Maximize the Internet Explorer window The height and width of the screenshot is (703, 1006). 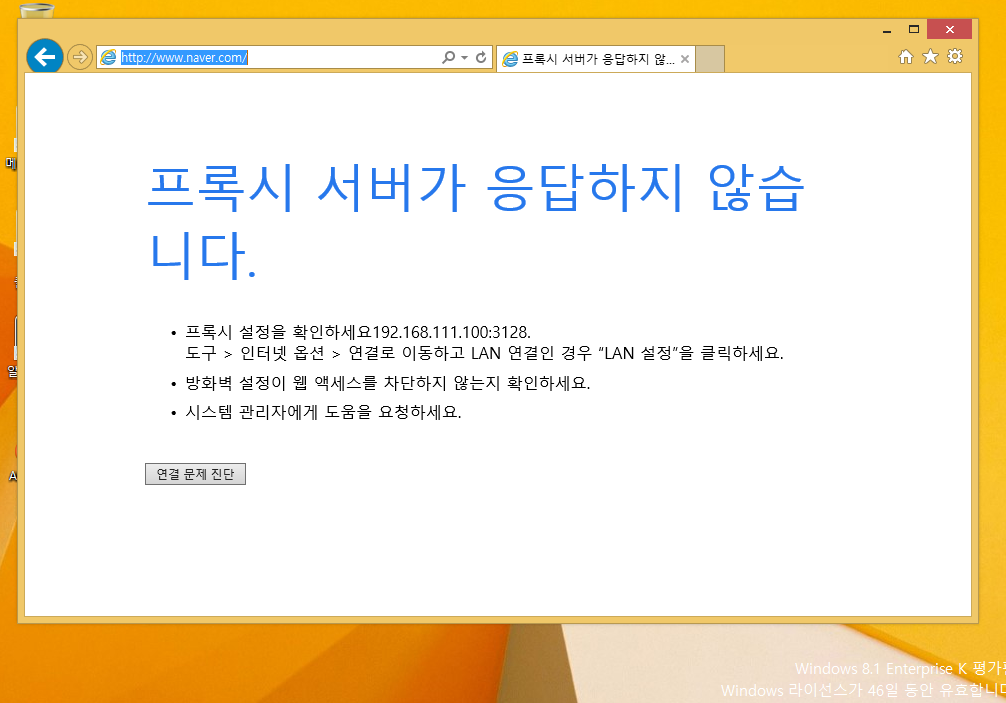point(914,30)
